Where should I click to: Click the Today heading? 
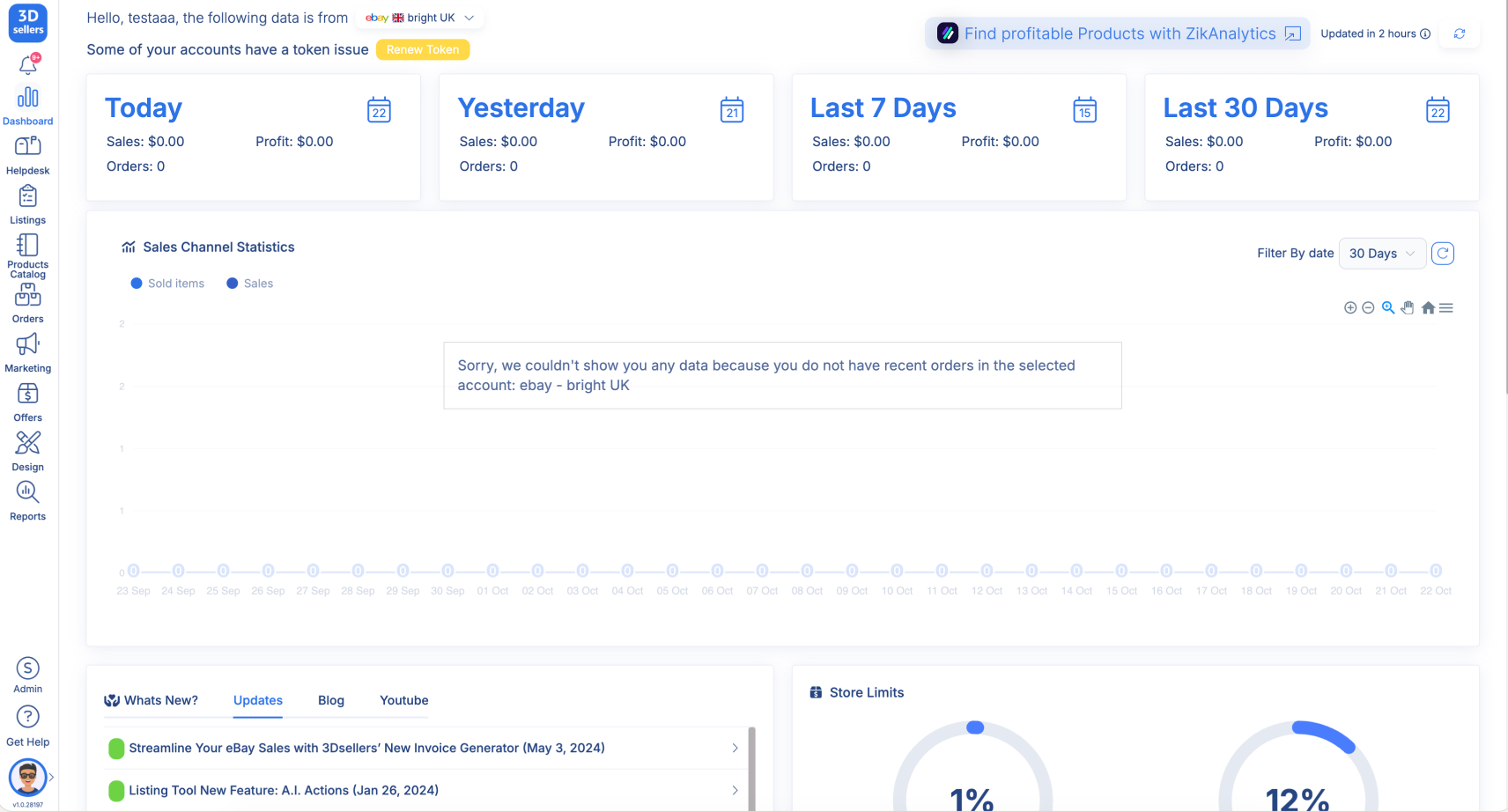pos(144,107)
